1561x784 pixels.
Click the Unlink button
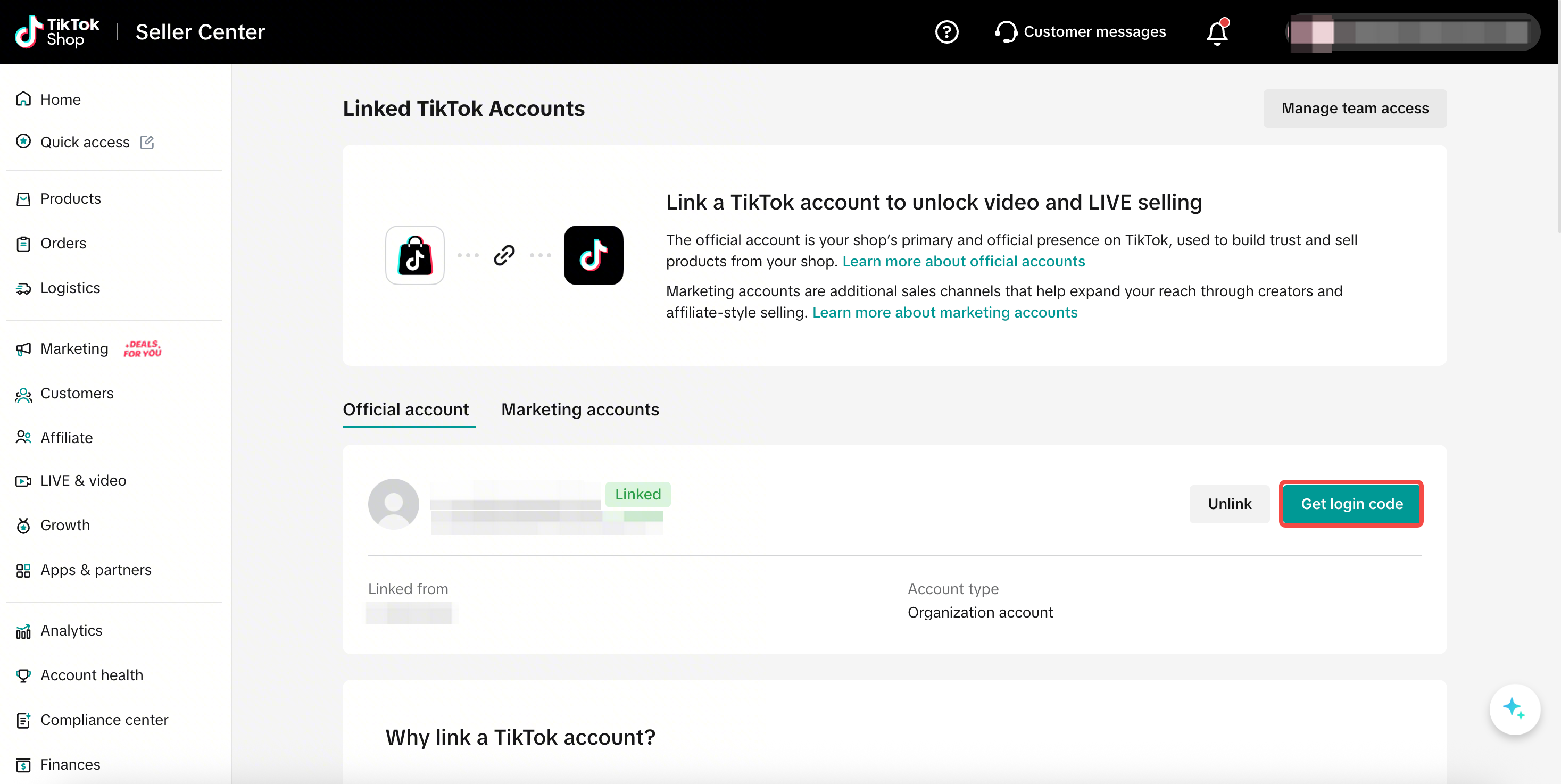click(1229, 504)
